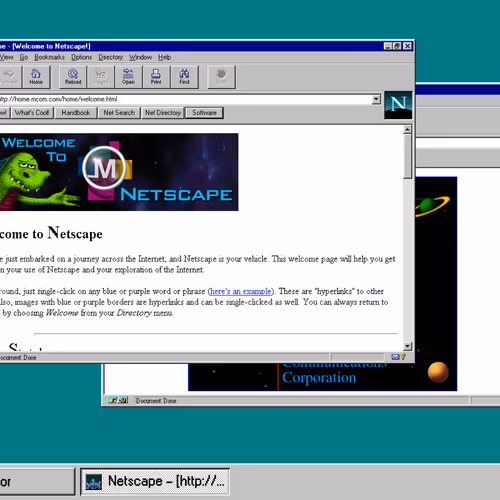Open the Options menu
The image size is (500, 500).
coord(81,57)
